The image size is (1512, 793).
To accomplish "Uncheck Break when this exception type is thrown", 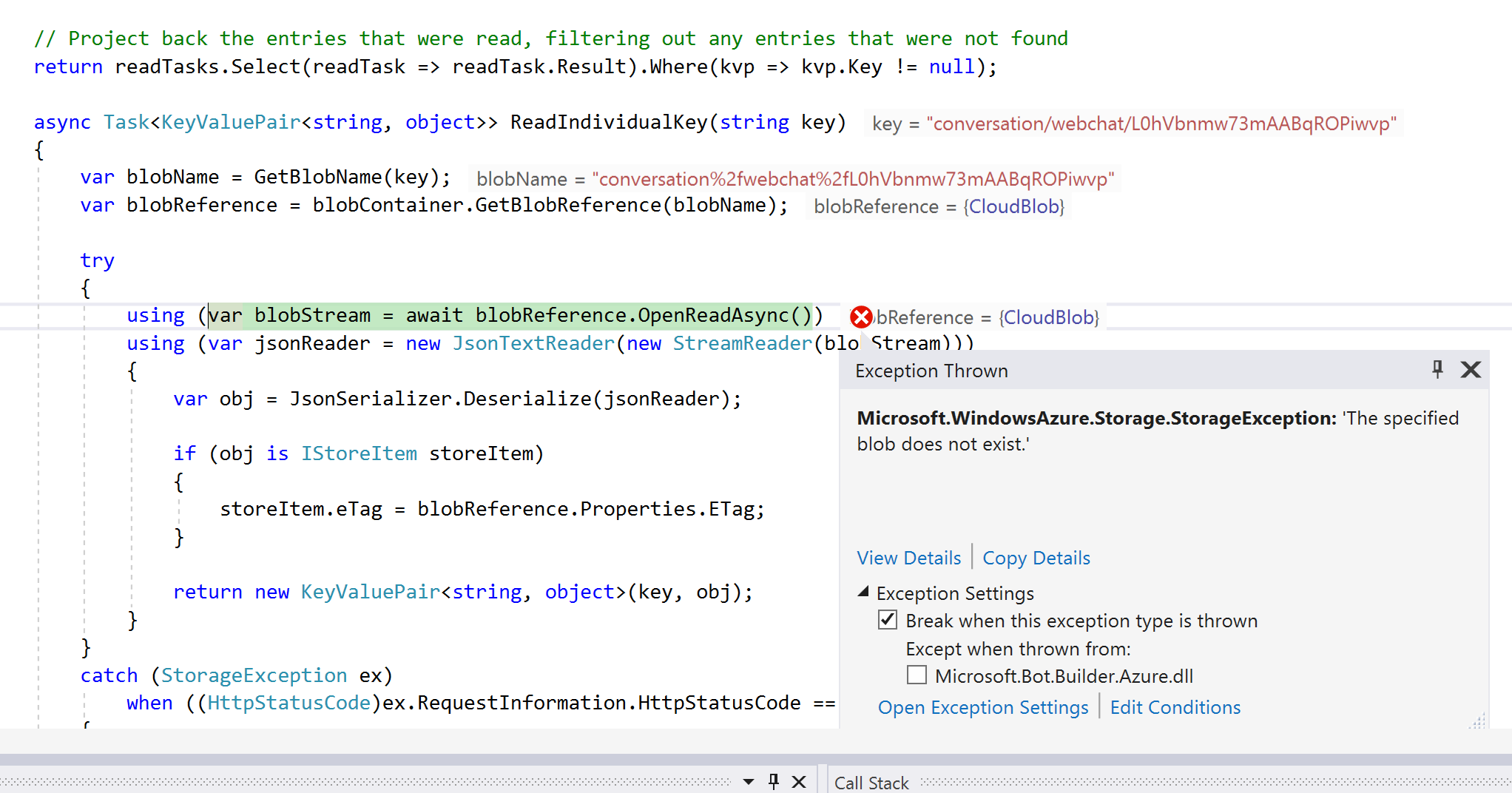I will 888,620.
